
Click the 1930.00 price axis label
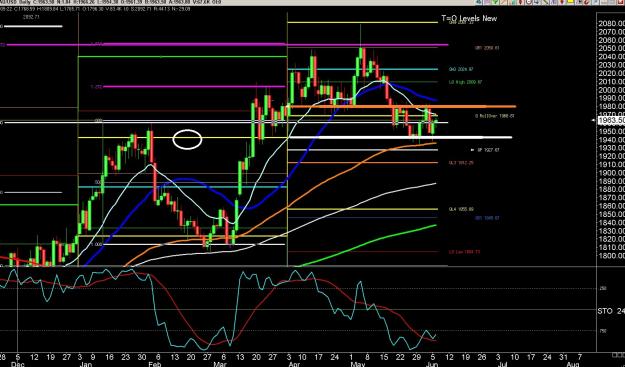pyautogui.click(x=611, y=148)
